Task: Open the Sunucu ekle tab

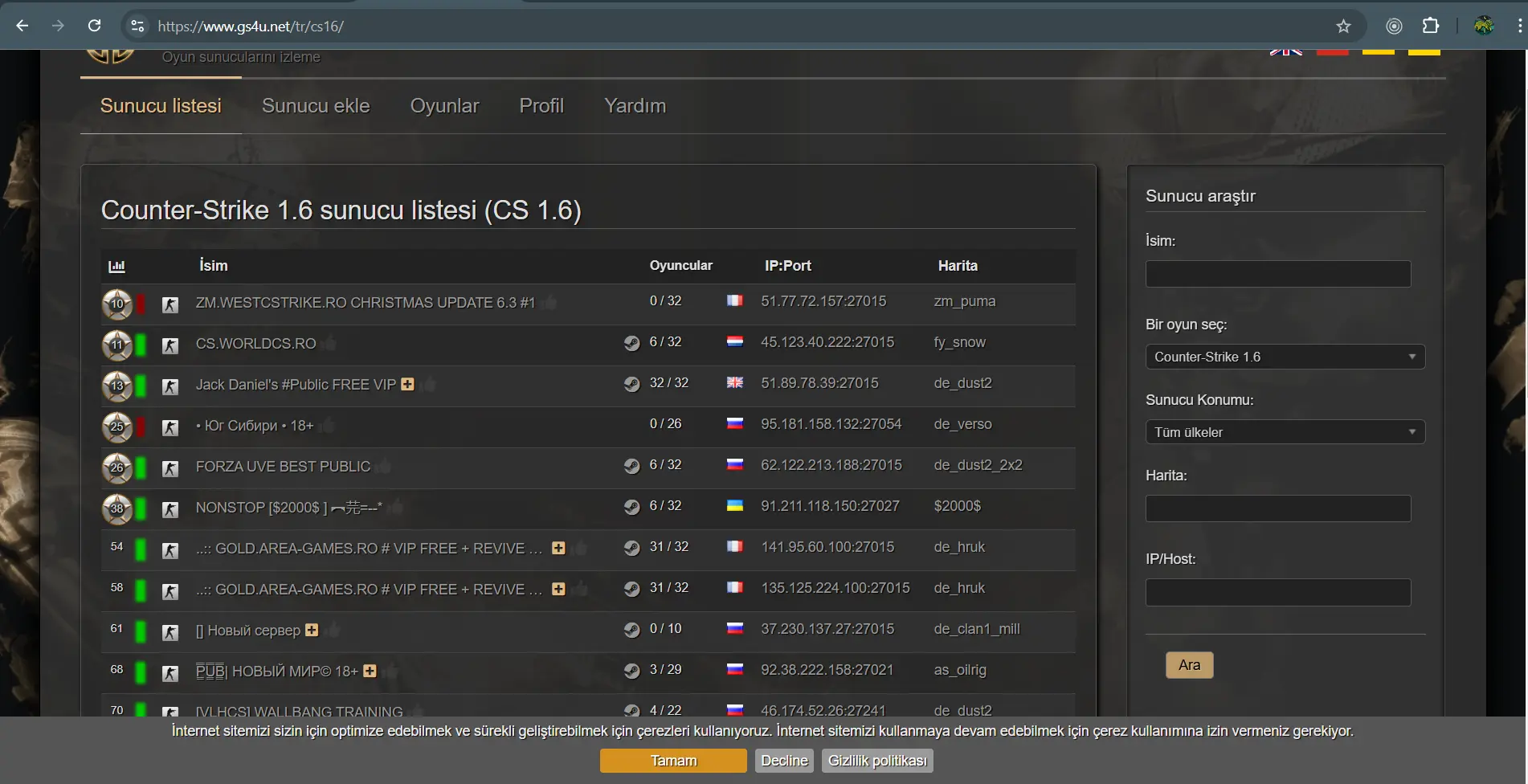Action: click(x=316, y=106)
